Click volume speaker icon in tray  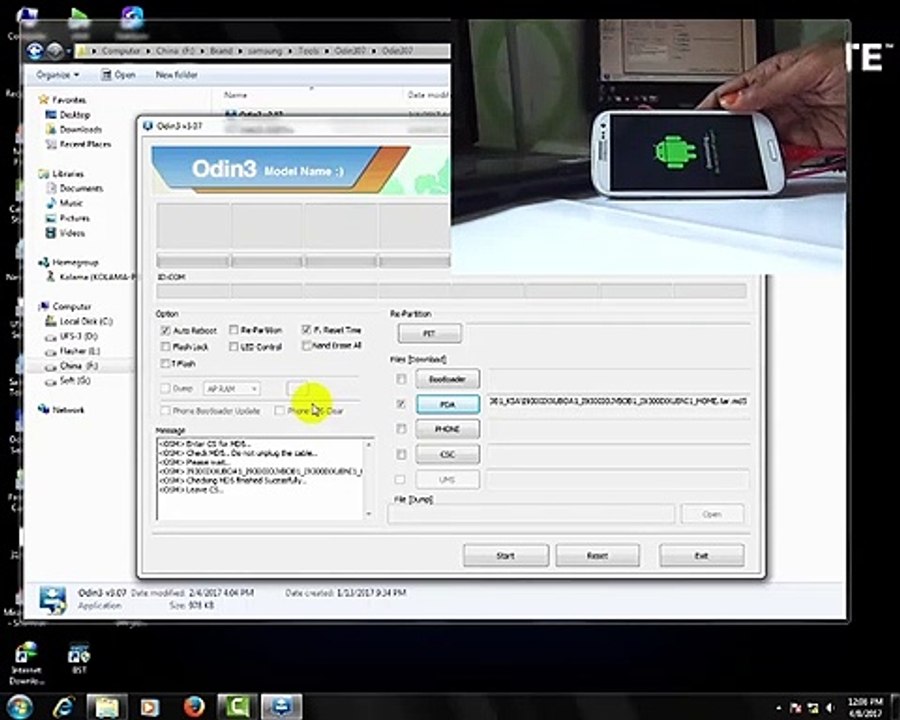(830, 707)
